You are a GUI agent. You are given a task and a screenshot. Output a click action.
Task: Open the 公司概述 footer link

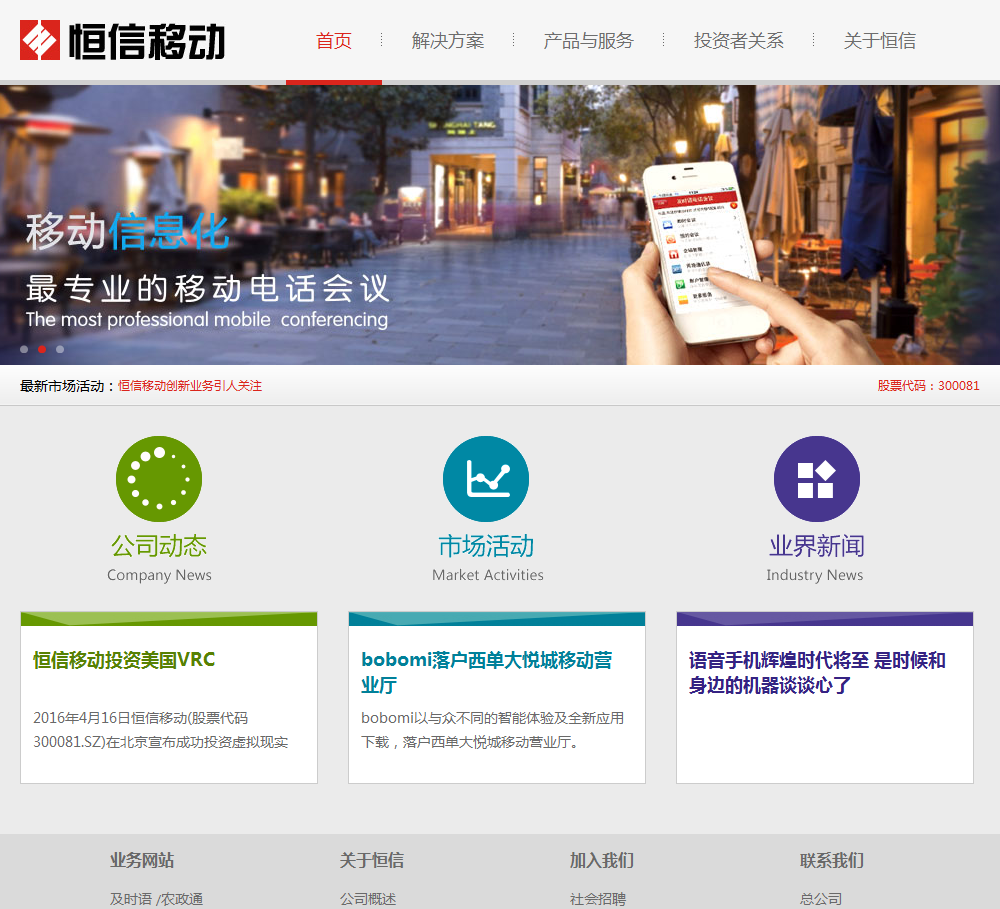coord(368,899)
